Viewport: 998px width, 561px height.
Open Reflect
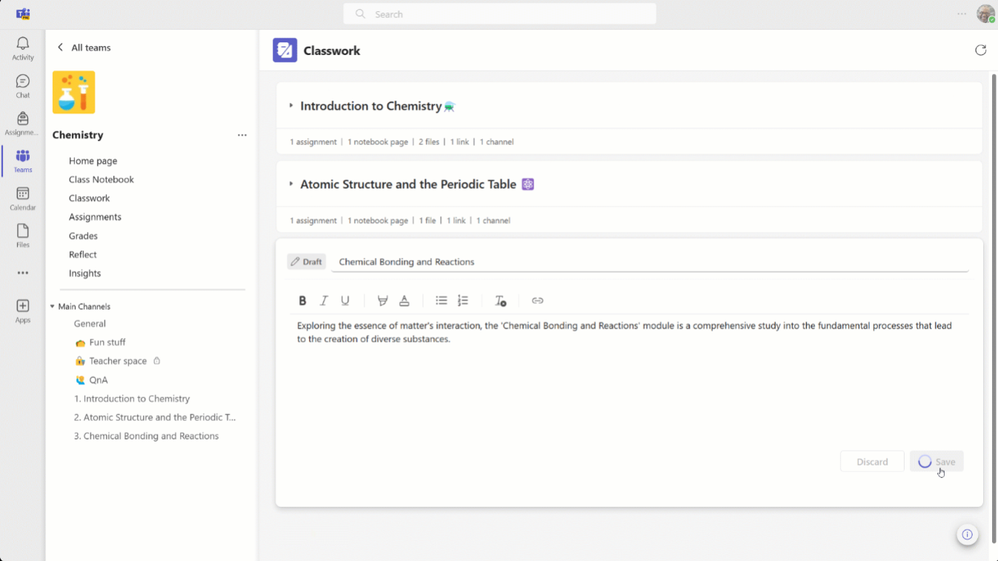click(x=83, y=254)
